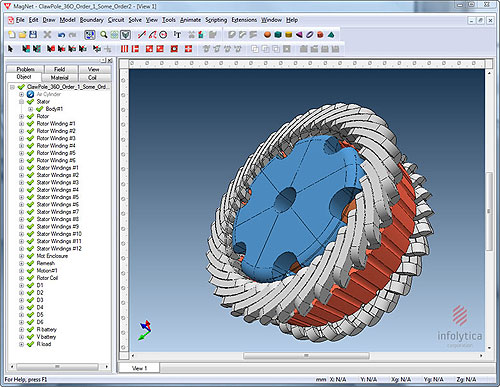Select the arrow pointer selection tool
500x387 pixels.
pyautogui.click(x=10, y=49)
